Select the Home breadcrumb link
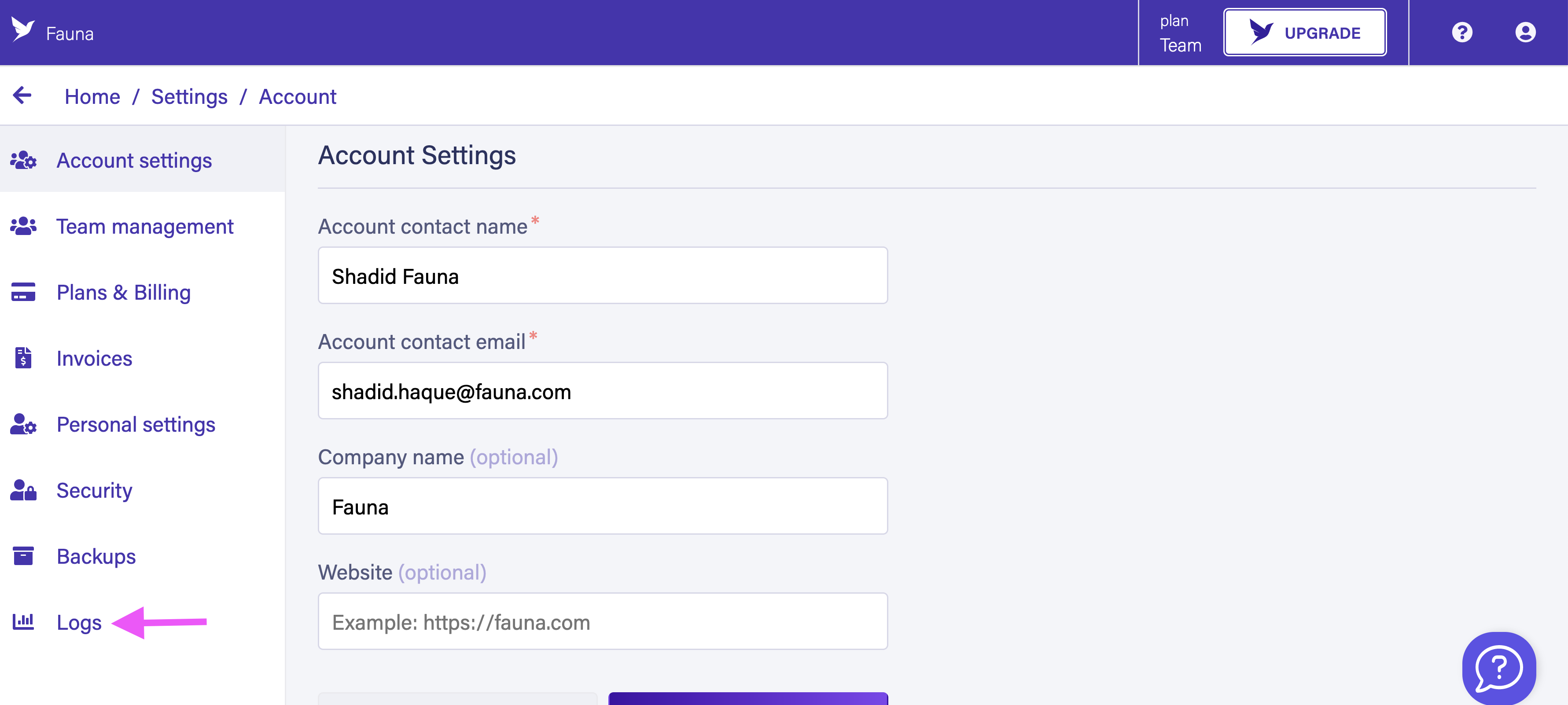The height and width of the screenshot is (705, 1568). [x=92, y=96]
